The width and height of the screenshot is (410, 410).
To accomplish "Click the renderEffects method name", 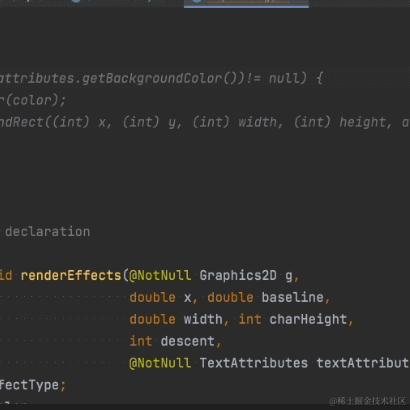I will point(71,276).
